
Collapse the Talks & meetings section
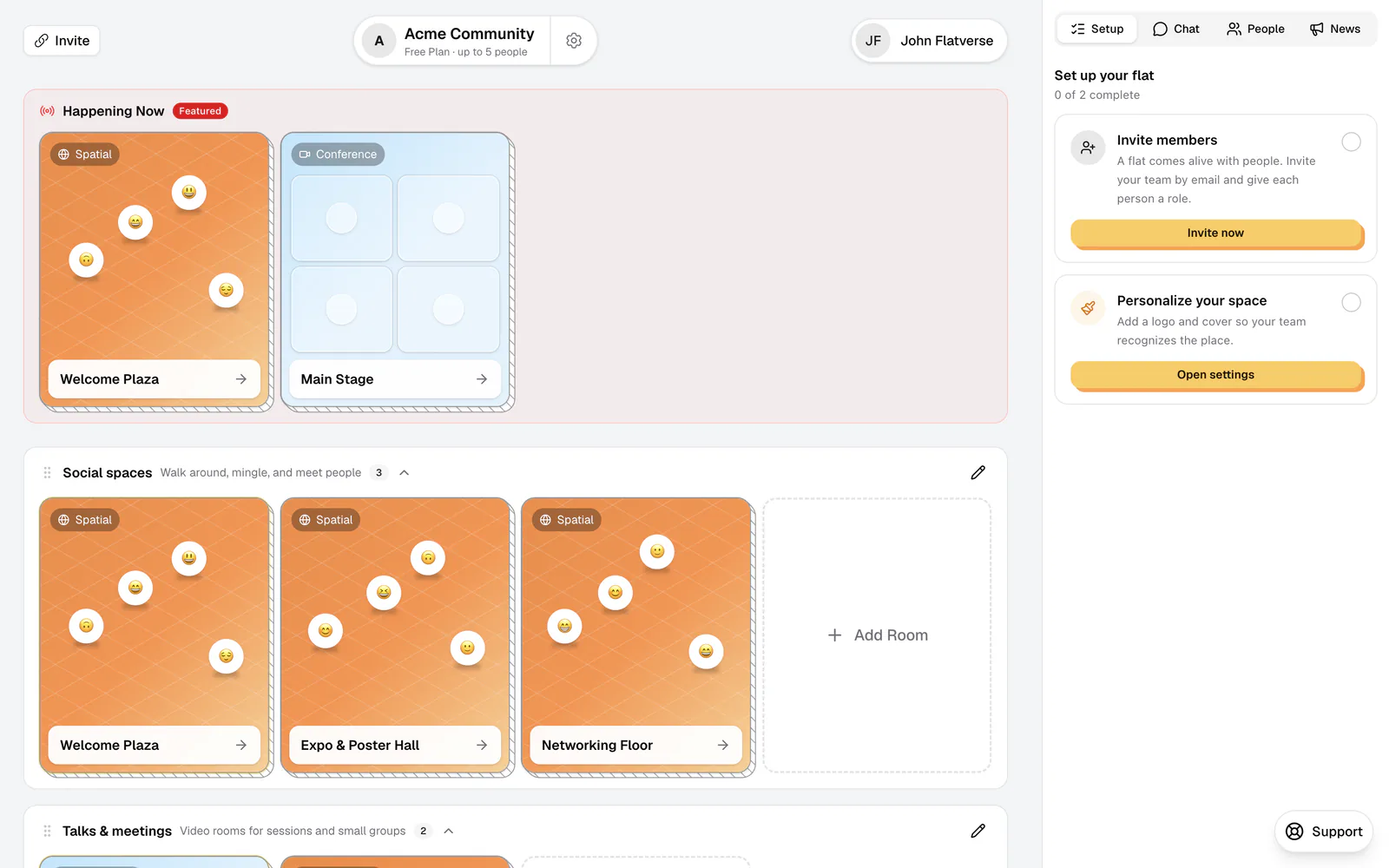(449, 832)
